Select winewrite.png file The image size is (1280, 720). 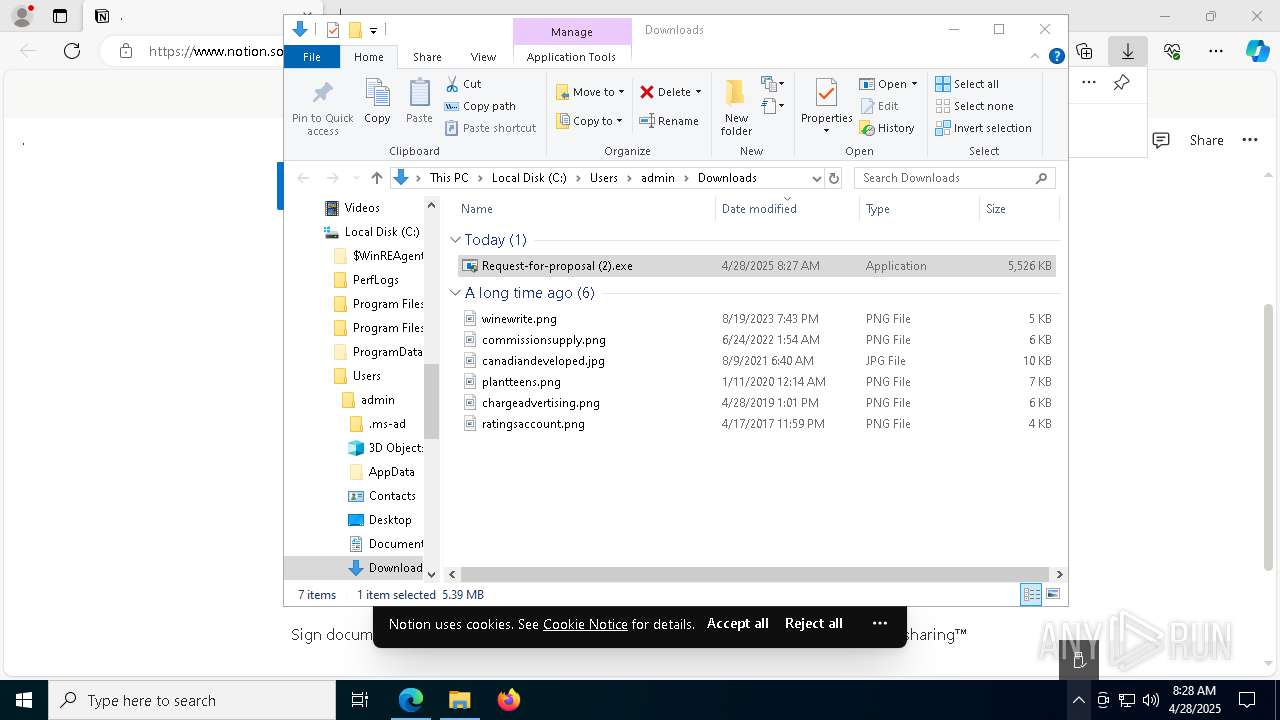point(519,319)
